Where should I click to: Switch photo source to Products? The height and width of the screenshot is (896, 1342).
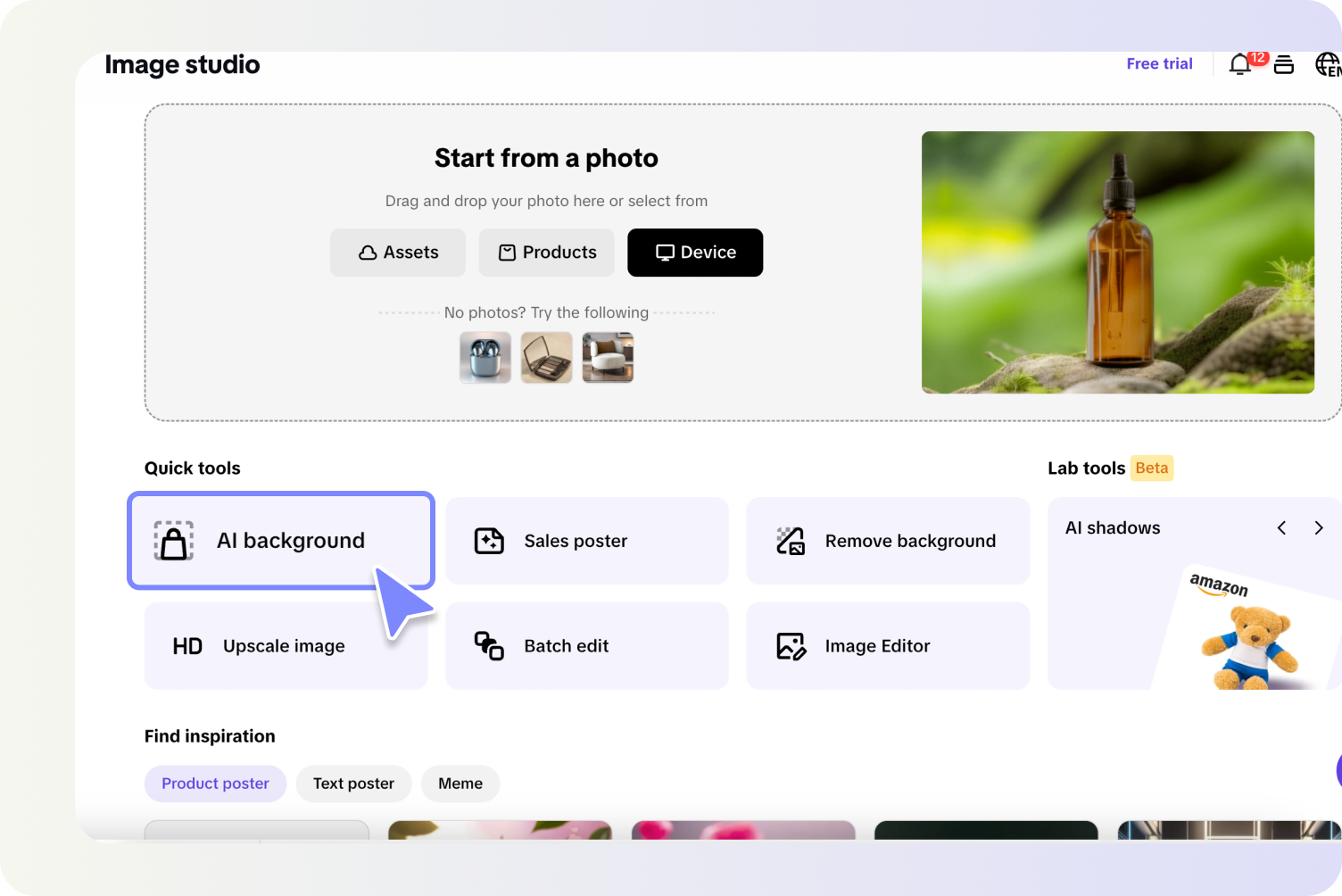click(x=546, y=253)
